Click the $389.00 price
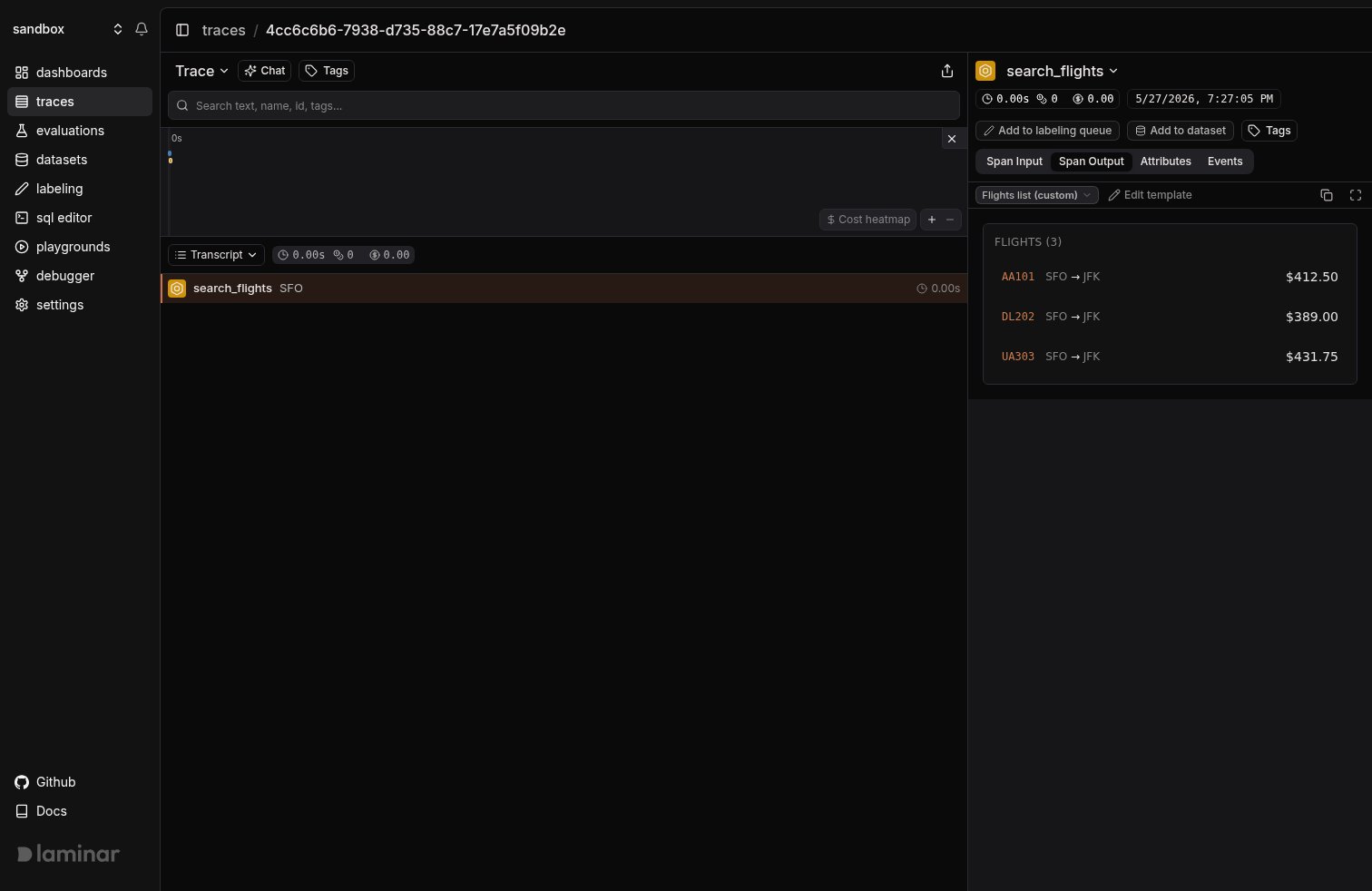 [1311, 317]
